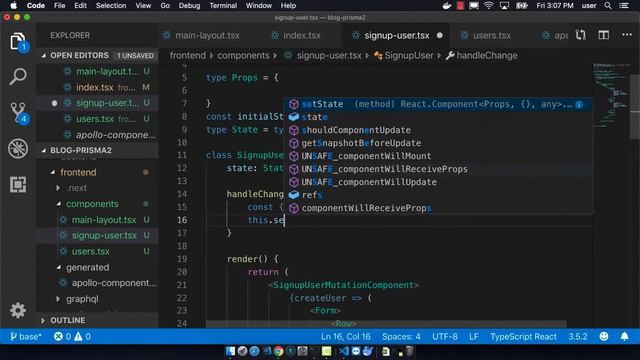
Task: Show details for setState suggestion info icon
Action: pos(579,104)
